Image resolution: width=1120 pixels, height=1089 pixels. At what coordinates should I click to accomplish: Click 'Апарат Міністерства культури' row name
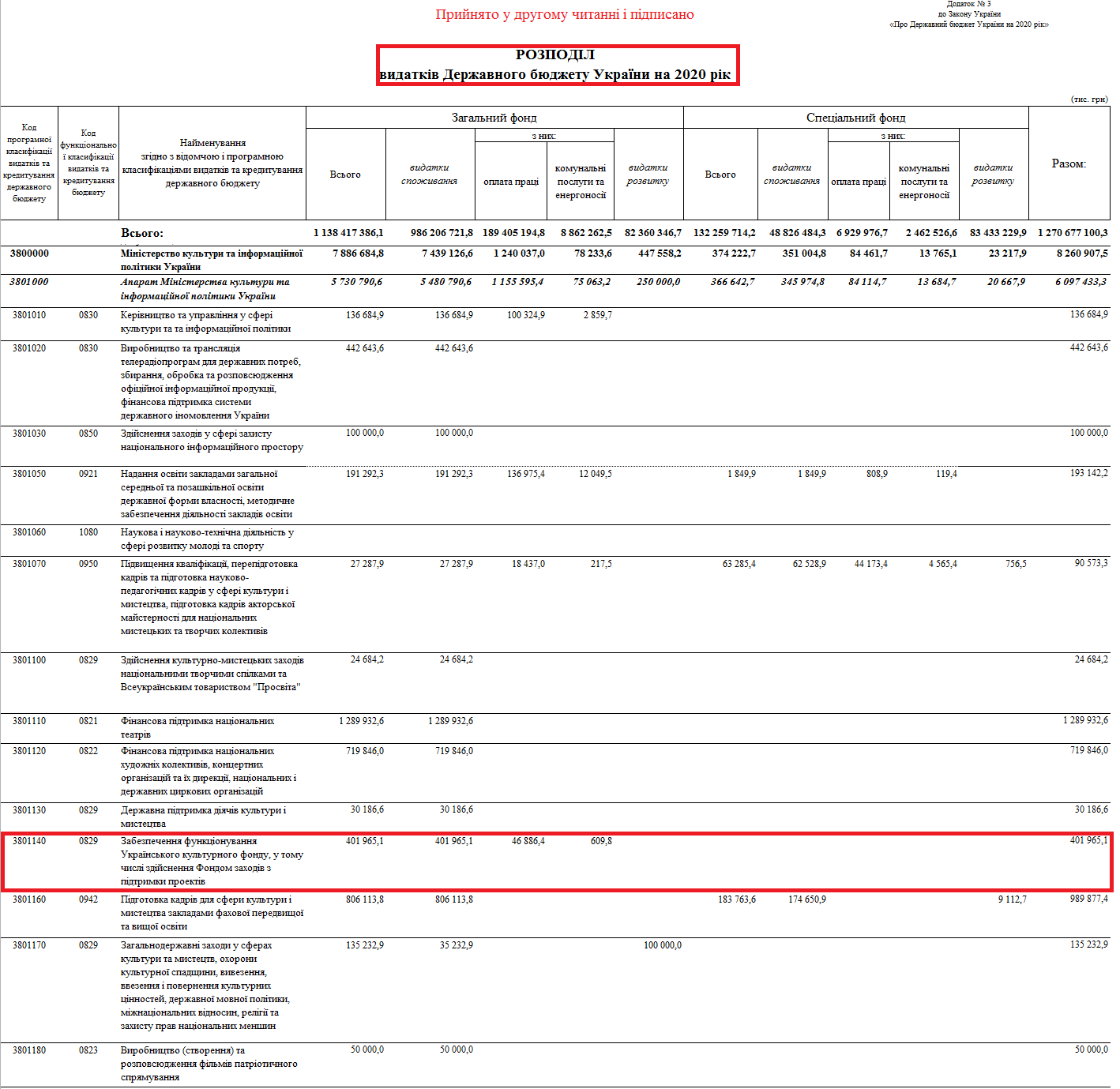pos(205,289)
